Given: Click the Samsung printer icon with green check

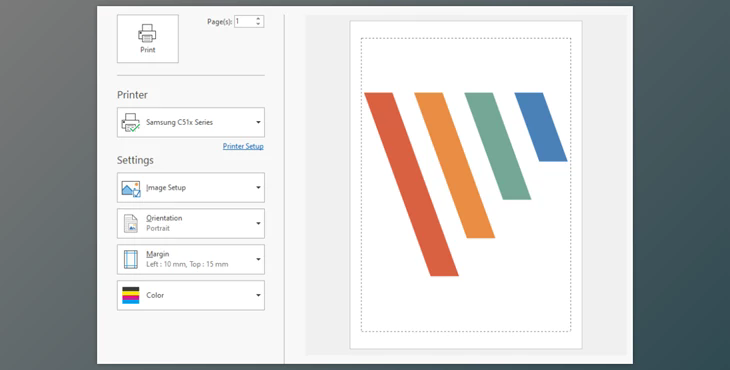Looking at the screenshot, I should click(x=130, y=122).
